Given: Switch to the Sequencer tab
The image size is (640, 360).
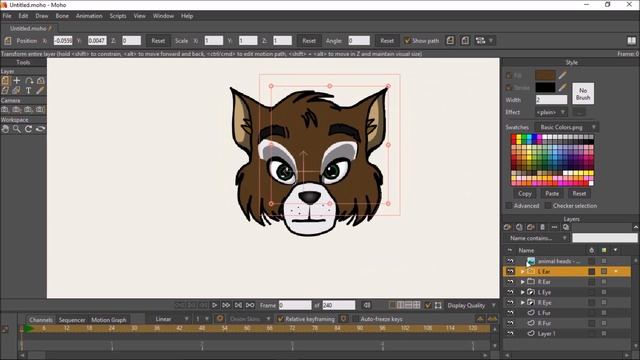Looking at the screenshot, I should click(72, 320).
